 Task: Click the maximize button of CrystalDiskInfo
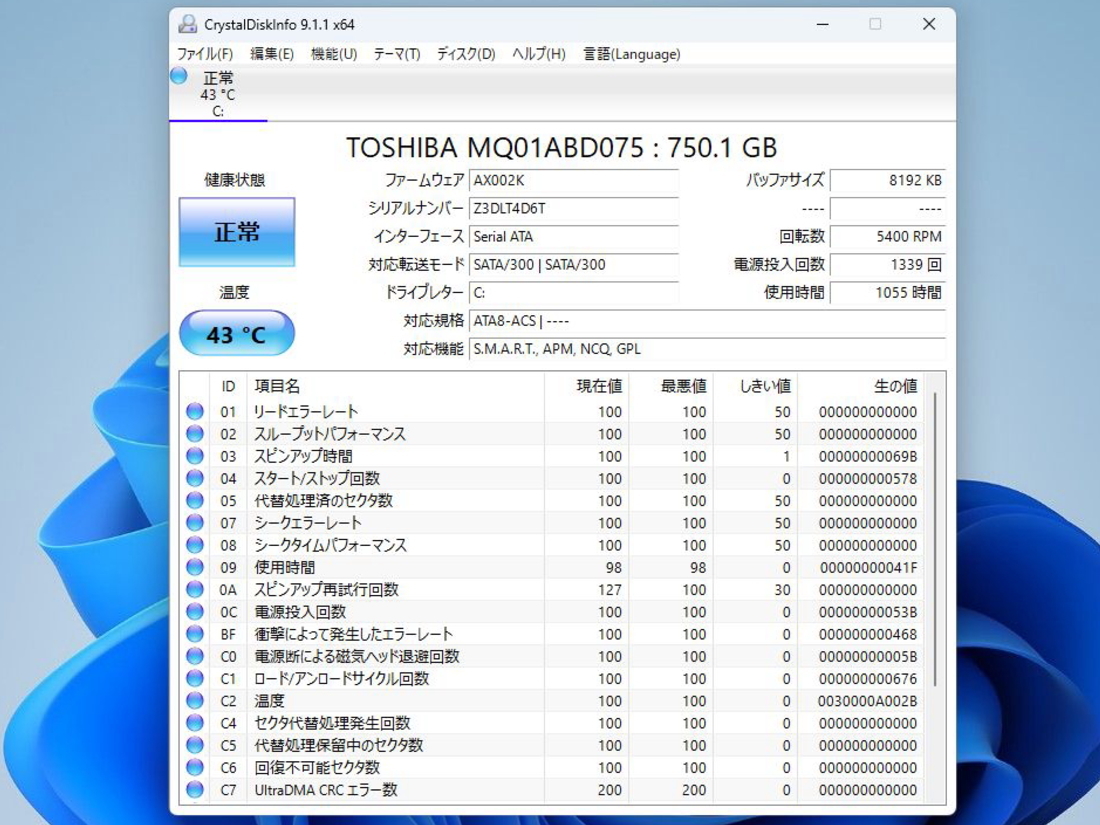point(876,25)
